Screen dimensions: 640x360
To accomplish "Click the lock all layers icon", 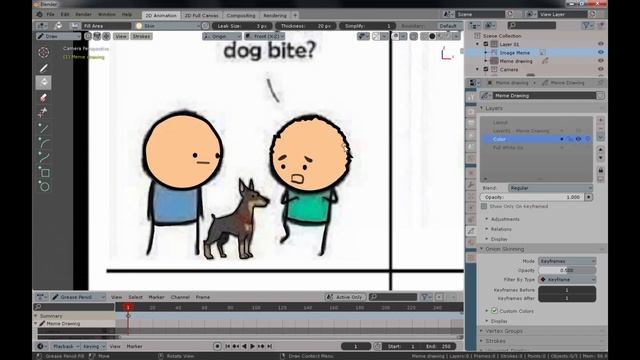I will [600, 170].
